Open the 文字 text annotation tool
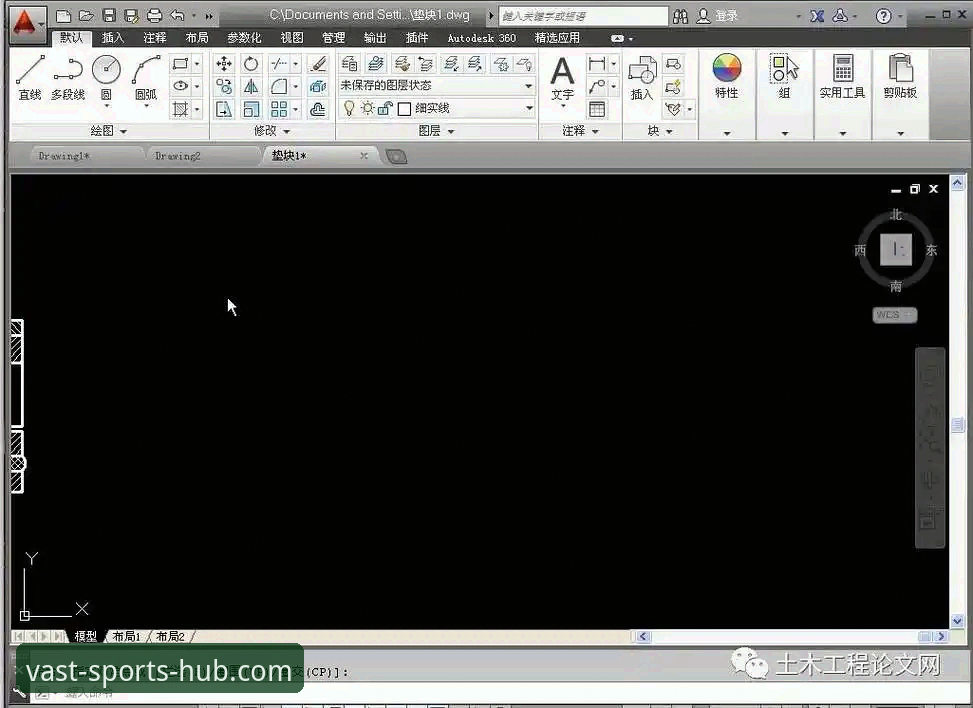This screenshot has height=708, width=973. tap(562, 78)
